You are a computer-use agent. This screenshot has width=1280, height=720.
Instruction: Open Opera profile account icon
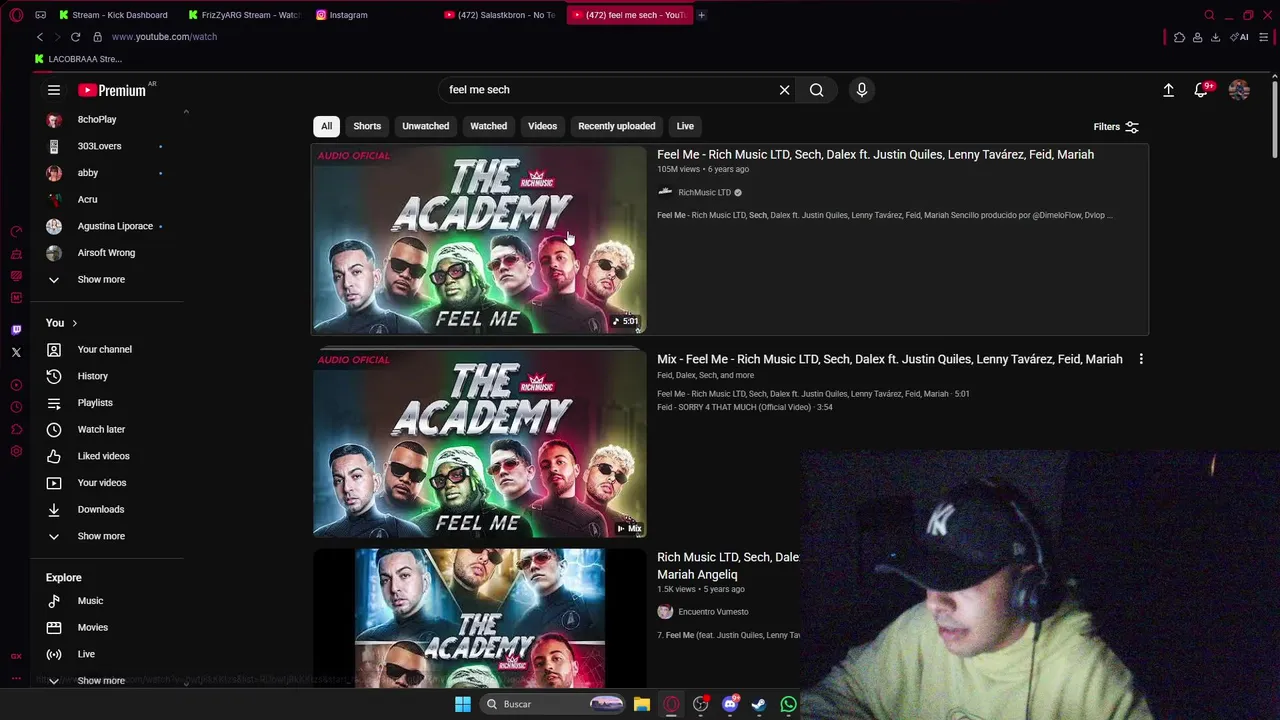[x=1197, y=37]
